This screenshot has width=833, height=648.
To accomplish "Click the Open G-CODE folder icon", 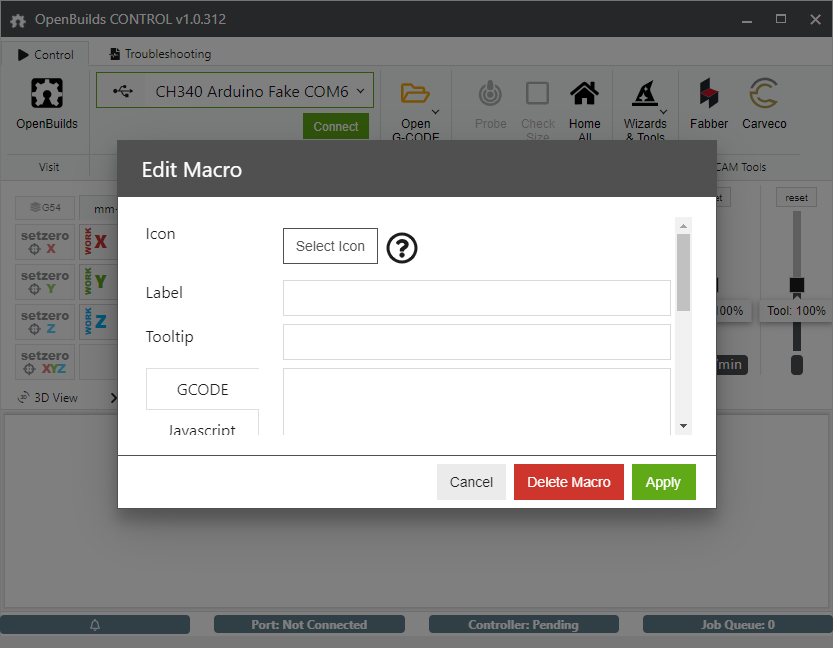I will 415,94.
